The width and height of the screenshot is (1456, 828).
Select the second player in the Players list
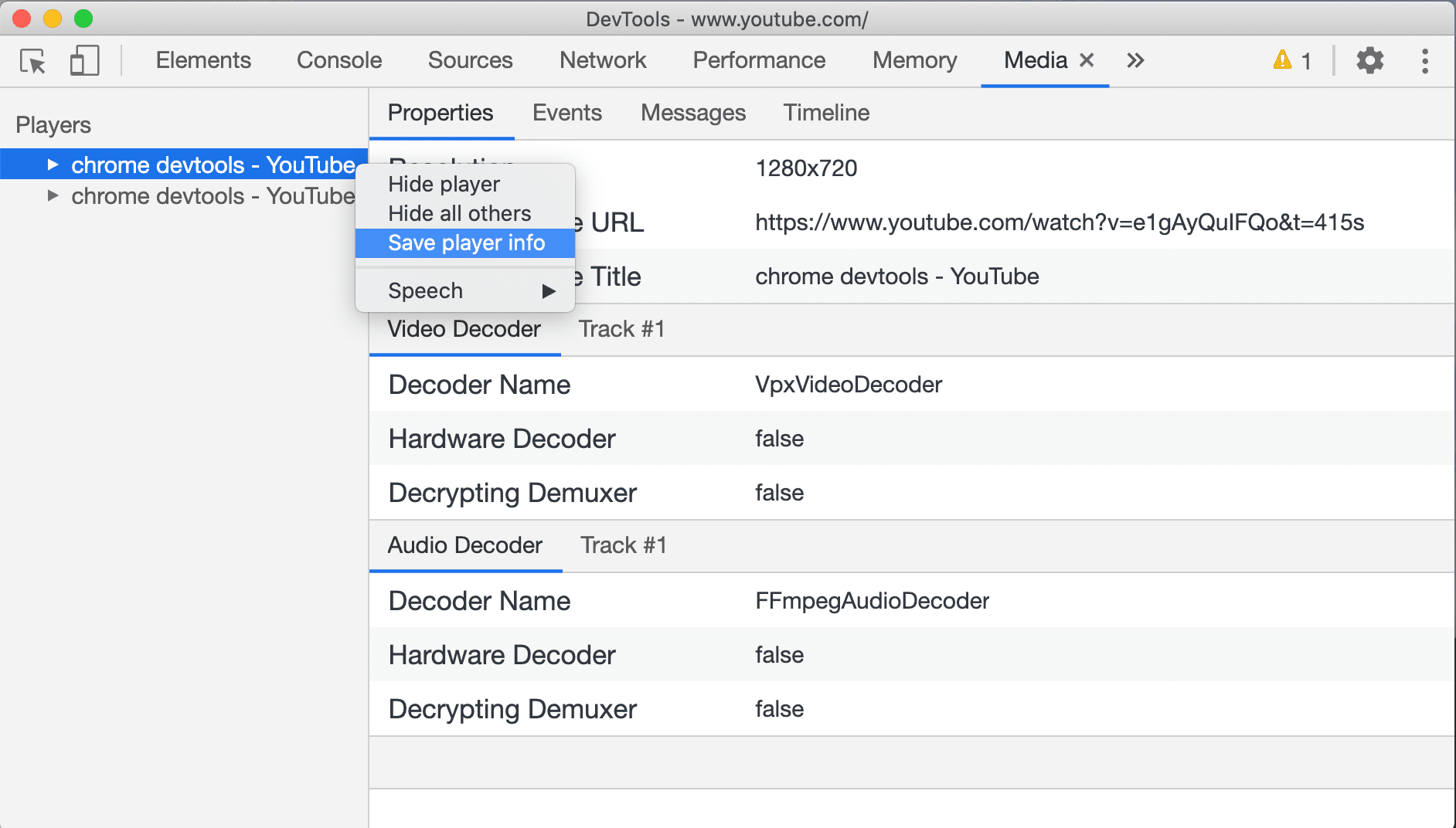pyautogui.click(x=212, y=195)
